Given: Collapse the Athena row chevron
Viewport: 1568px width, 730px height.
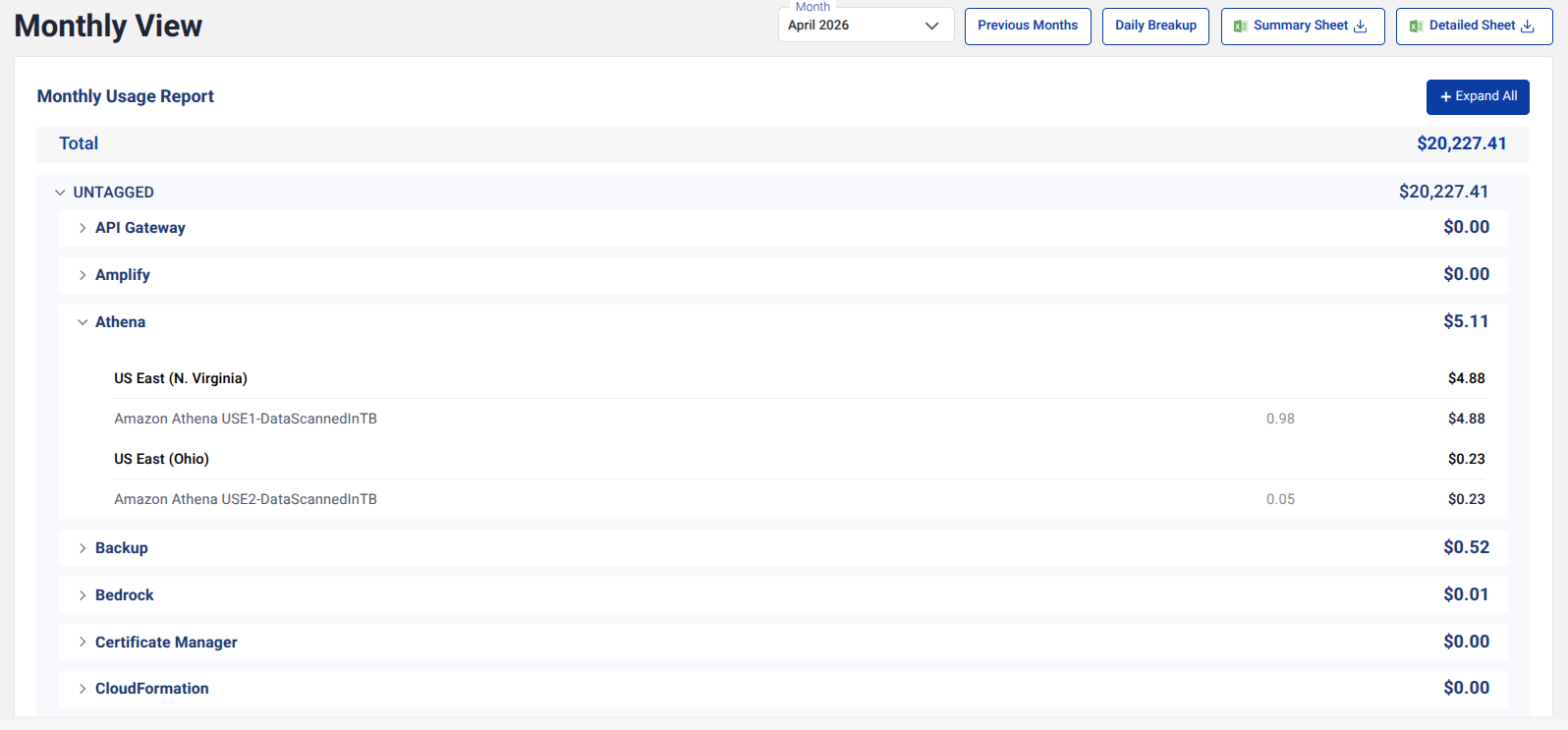Looking at the screenshot, I should pos(83,322).
